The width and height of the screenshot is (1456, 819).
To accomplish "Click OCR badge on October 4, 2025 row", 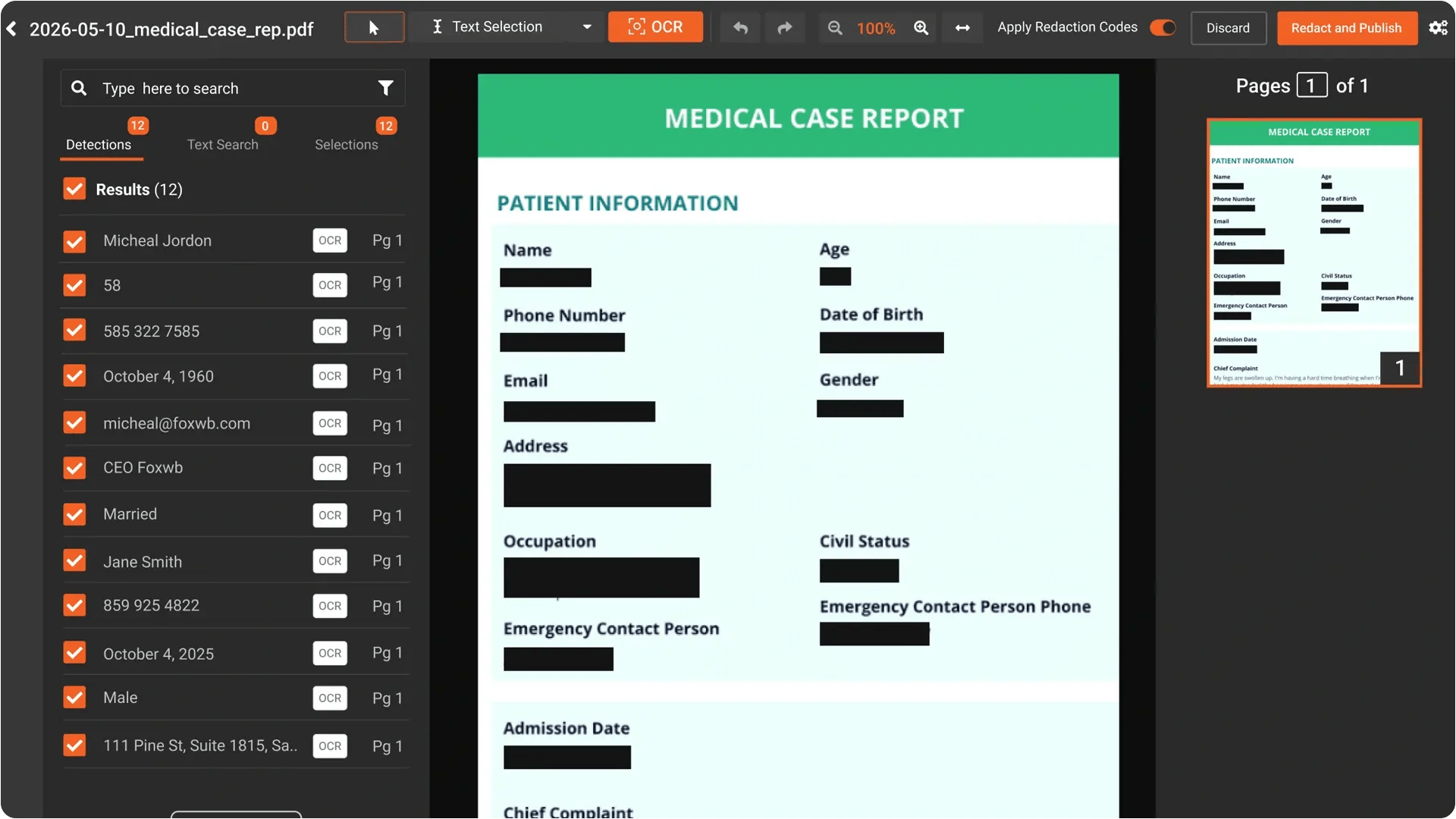I will [330, 653].
